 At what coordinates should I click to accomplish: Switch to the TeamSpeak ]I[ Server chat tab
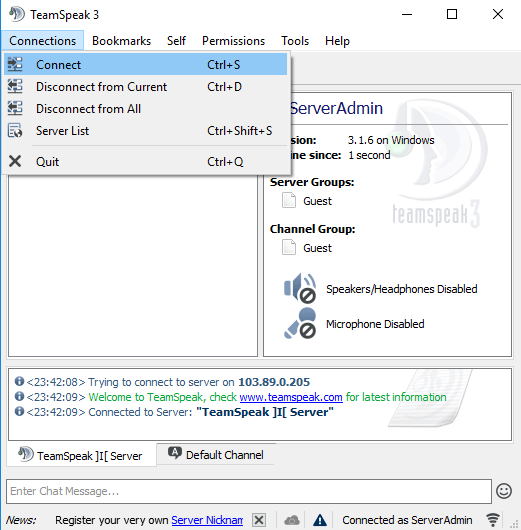point(81,455)
